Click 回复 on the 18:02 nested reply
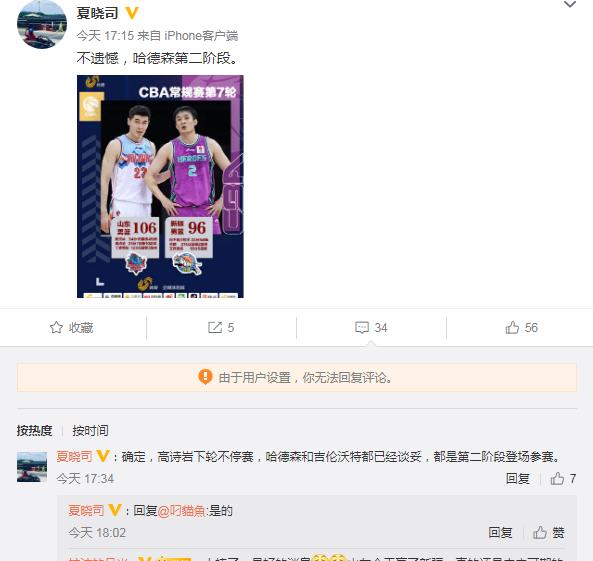The height and width of the screenshot is (561, 593). tap(500, 533)
